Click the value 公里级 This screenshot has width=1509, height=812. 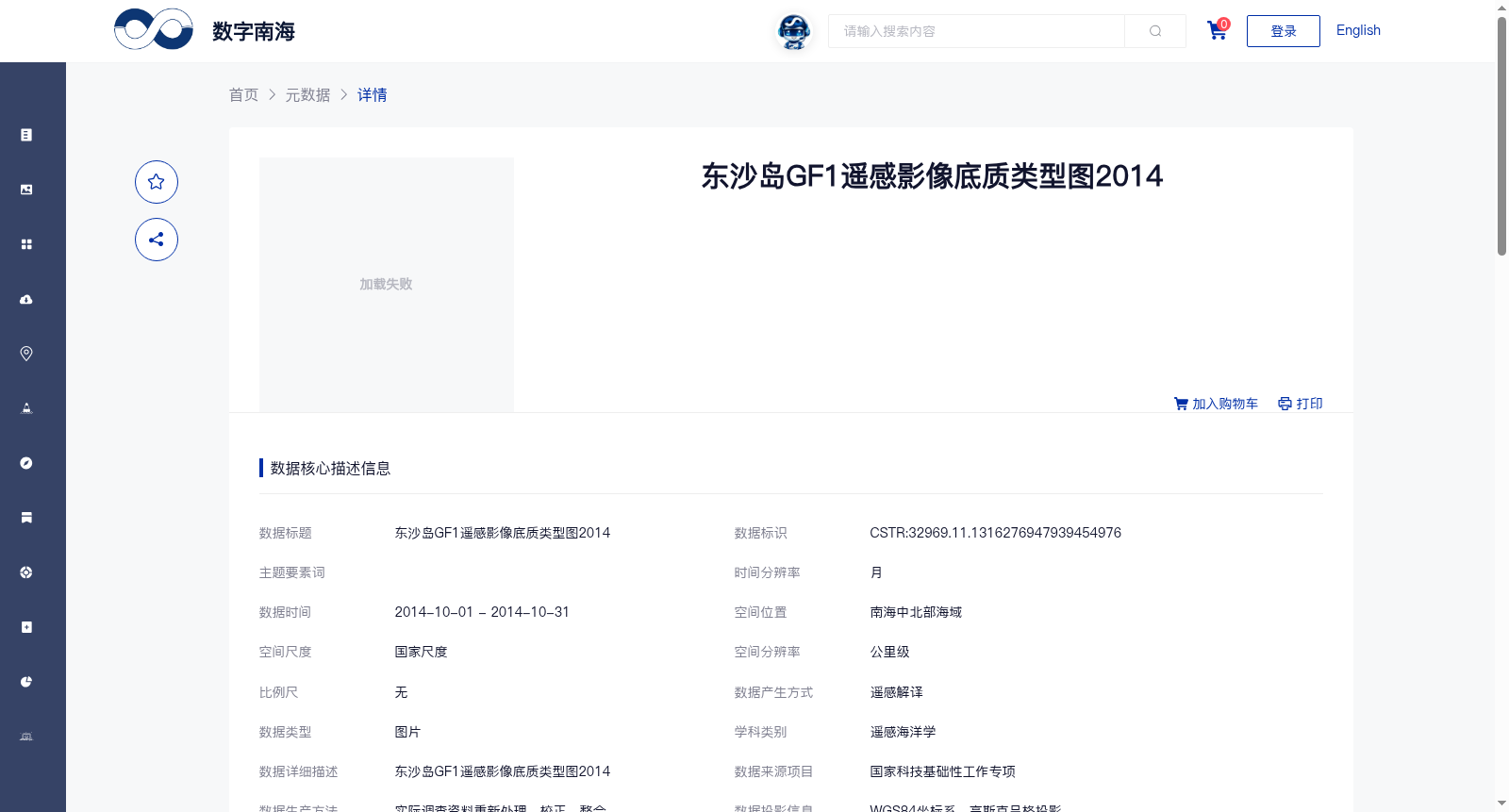(889, 652)
